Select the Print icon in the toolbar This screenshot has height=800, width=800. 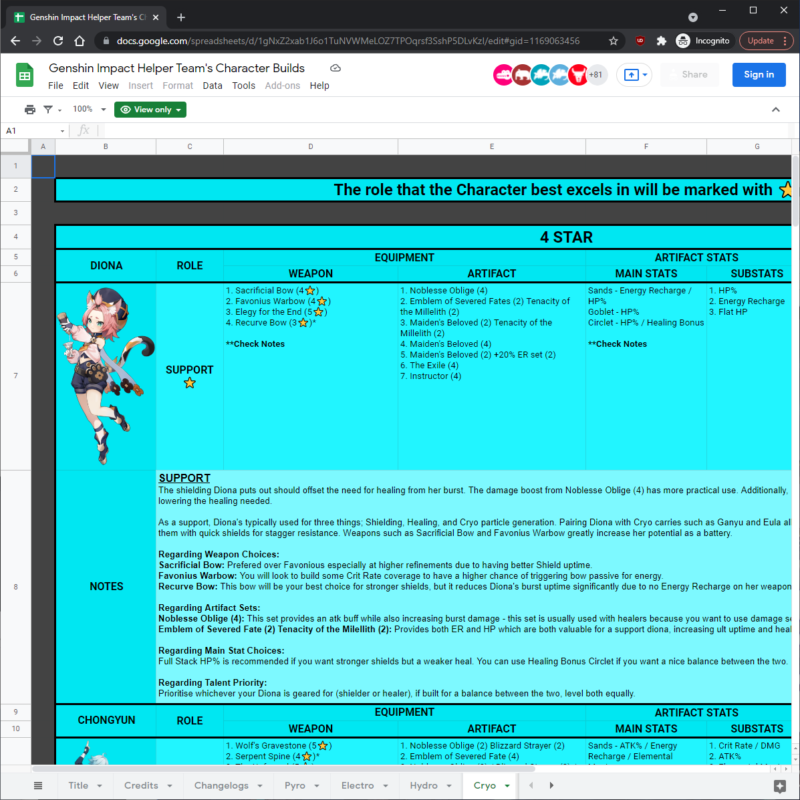point(29,110)
